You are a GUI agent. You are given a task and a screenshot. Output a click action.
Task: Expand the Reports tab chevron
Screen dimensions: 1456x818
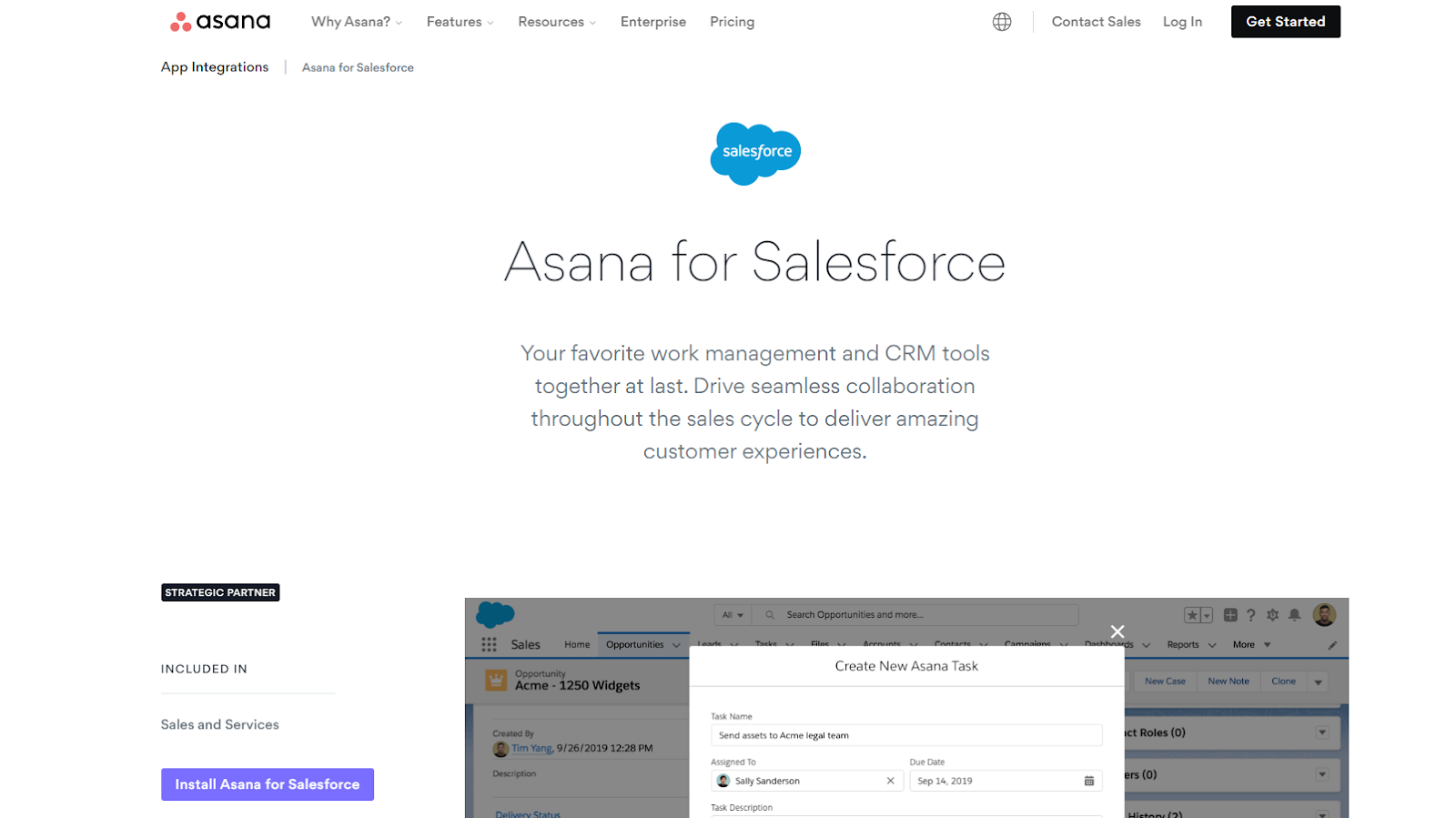click(x=1211, y=645)
